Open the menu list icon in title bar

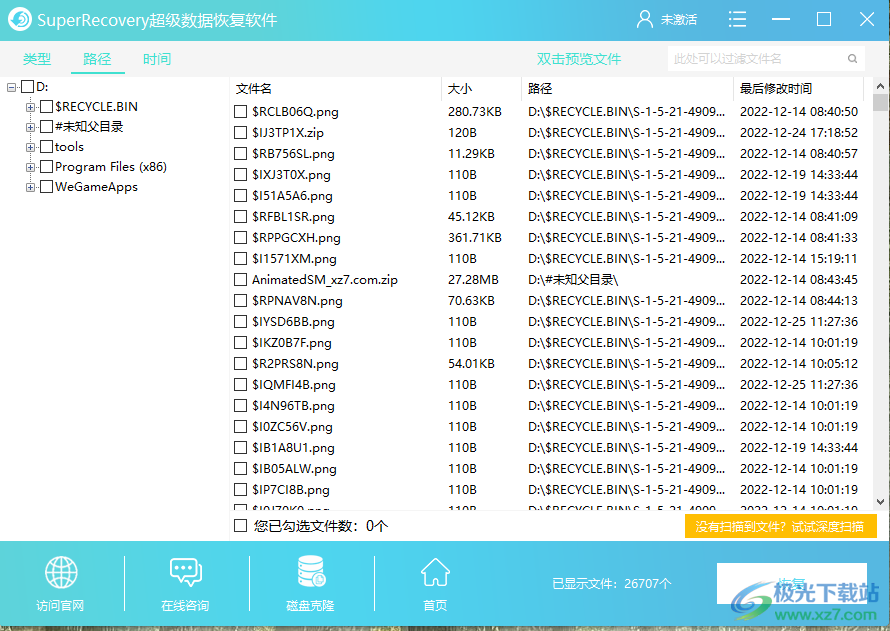[x=737, y=19]
